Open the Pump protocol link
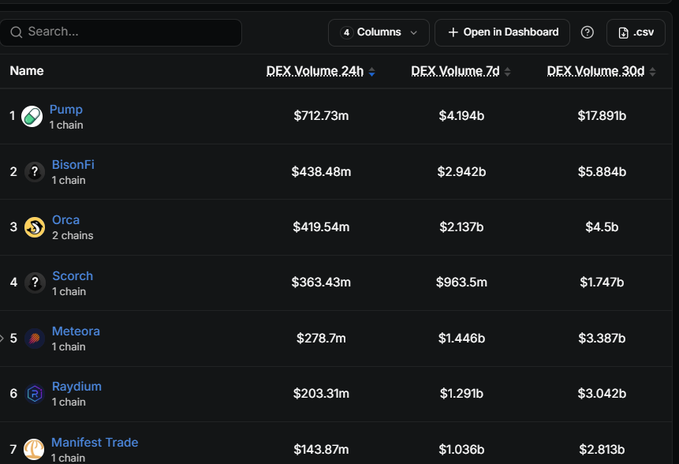Screen dimensions: 679x464 tap(66, 110)
